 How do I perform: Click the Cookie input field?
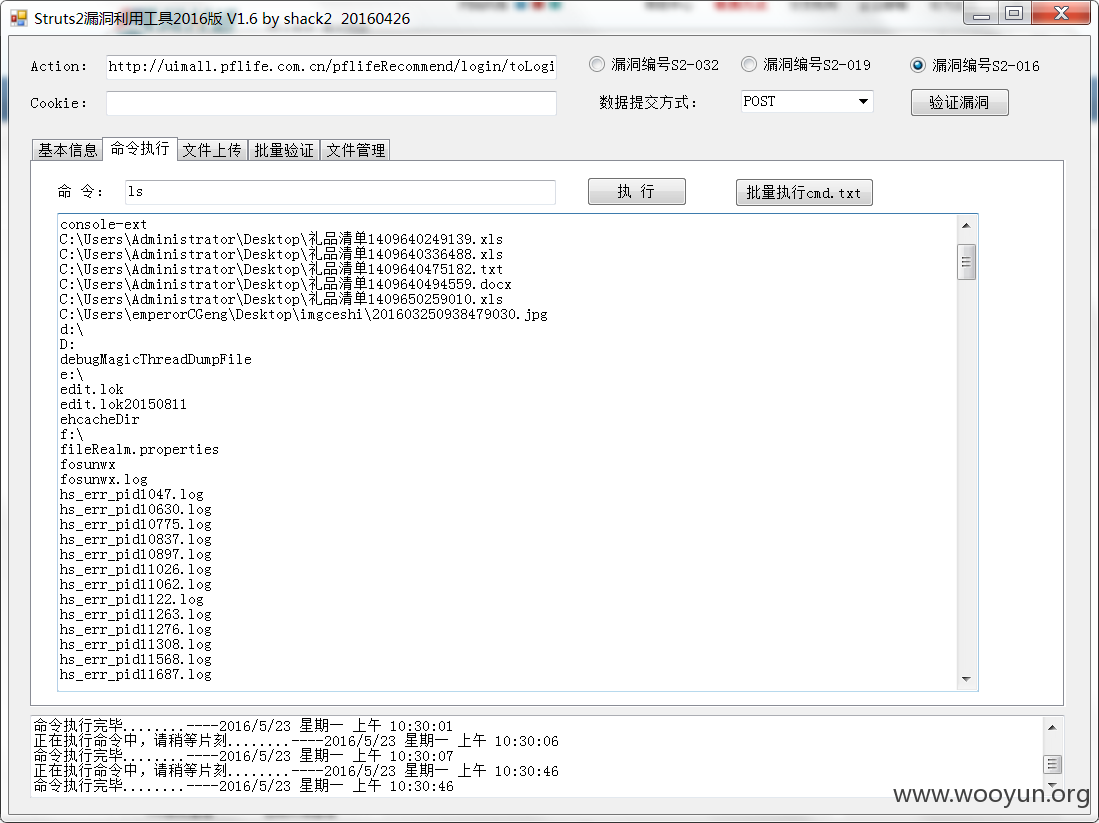click(x=331, y=103)
